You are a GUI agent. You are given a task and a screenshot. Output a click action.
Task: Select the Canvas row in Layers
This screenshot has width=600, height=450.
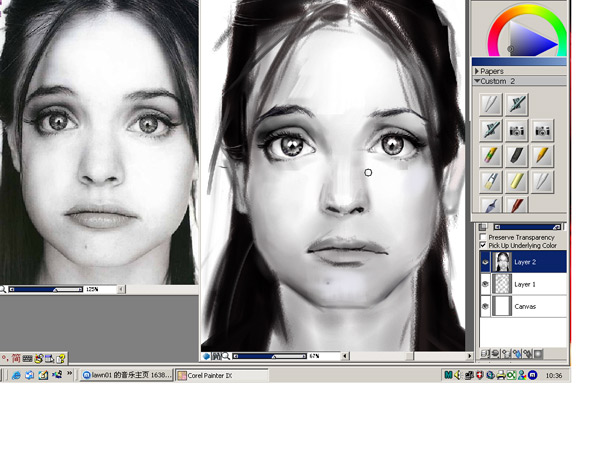pyautogui.click(x=523, y=307)
